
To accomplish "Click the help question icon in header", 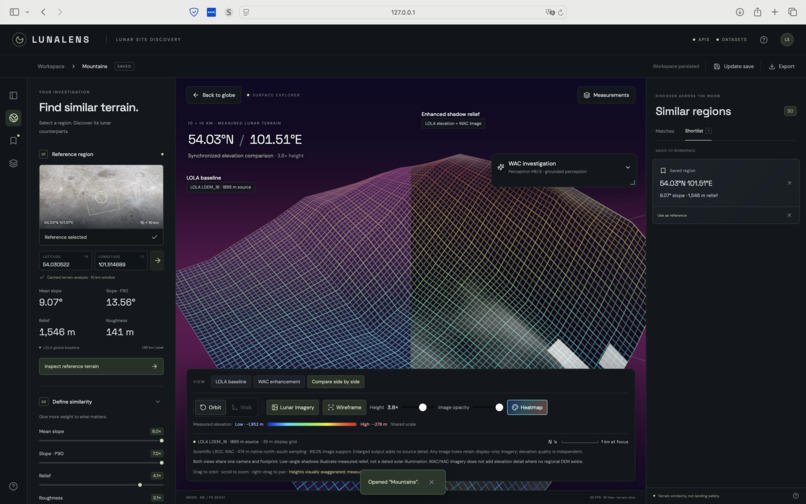I will 764,40.
